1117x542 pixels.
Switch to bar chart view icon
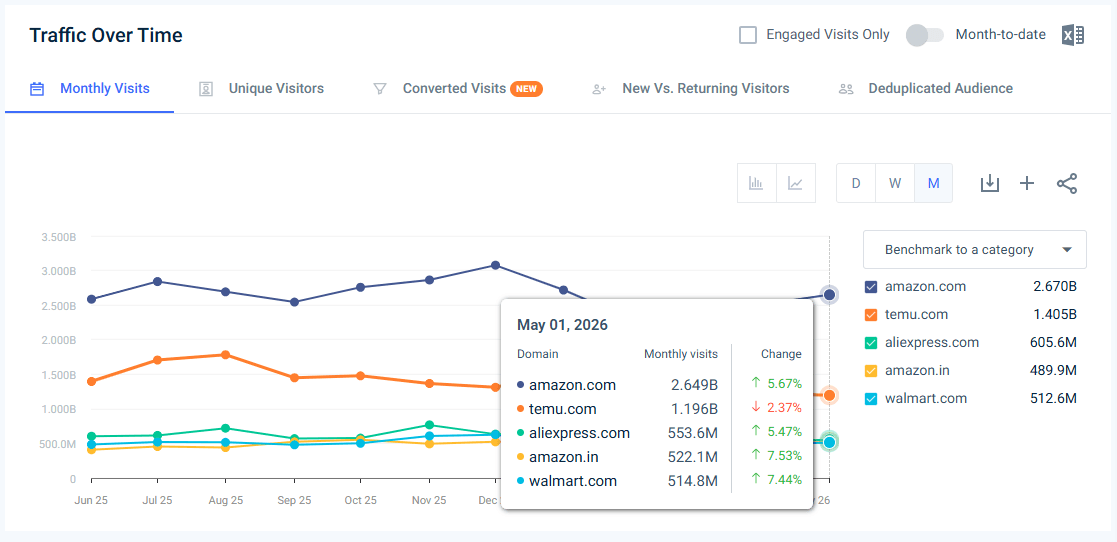[x=757, y=183]
